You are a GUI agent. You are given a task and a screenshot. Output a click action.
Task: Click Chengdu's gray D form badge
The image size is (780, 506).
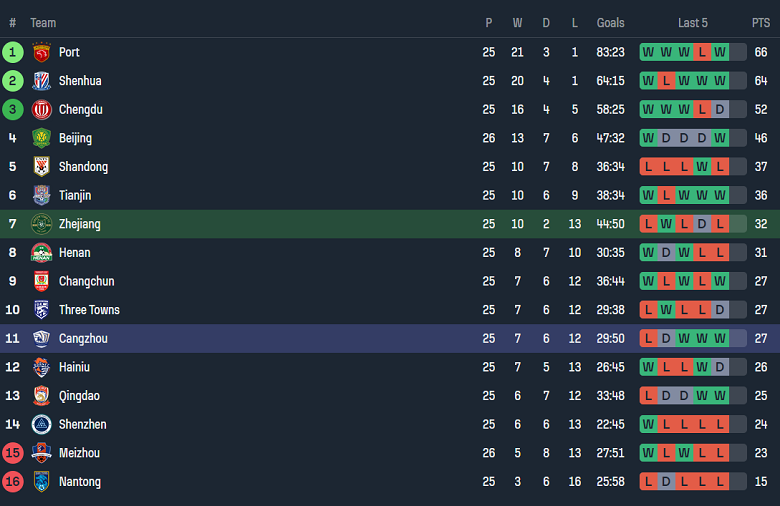pos(720,110)
